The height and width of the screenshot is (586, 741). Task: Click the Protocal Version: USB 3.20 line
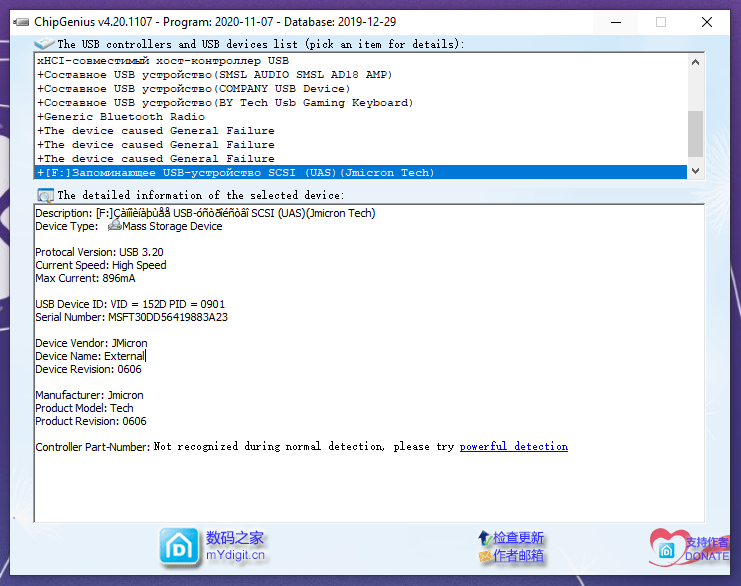99,252
